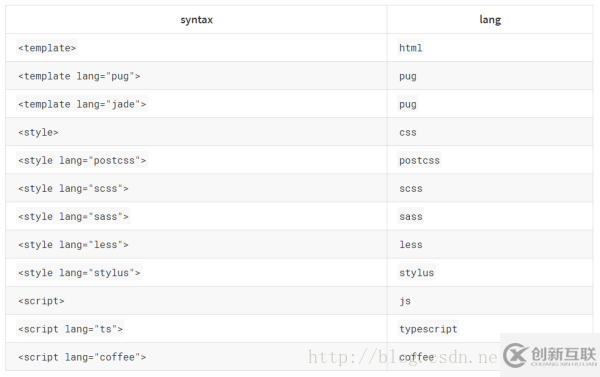
Task: Click the 'coffee' lang value
Action: [416, 357]
